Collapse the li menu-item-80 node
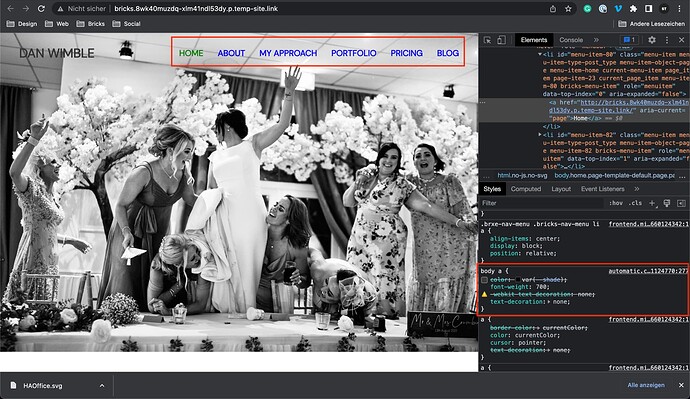Viewport: 690px width, 399px height. pyautogui.click(x=540, y=55)
